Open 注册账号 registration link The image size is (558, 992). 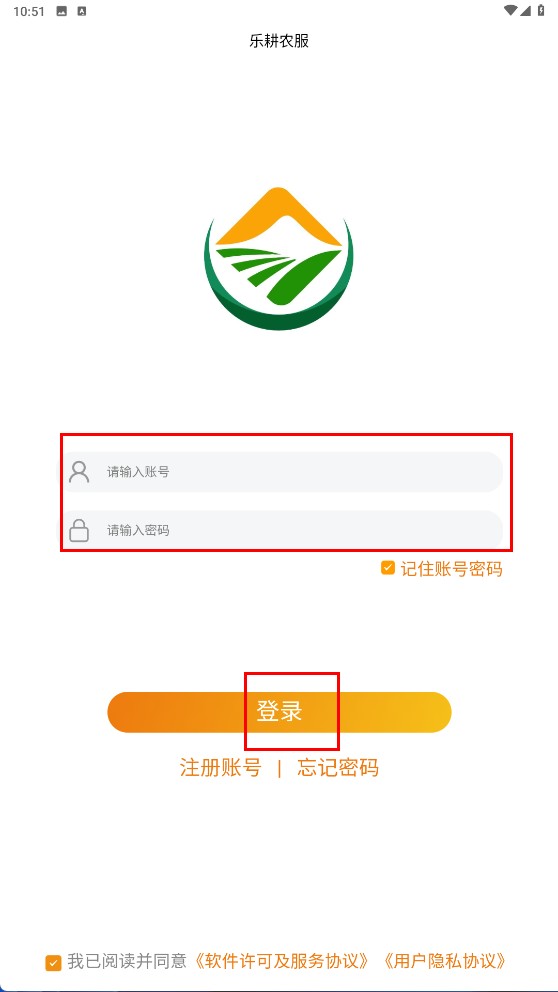tap(221, 767)
